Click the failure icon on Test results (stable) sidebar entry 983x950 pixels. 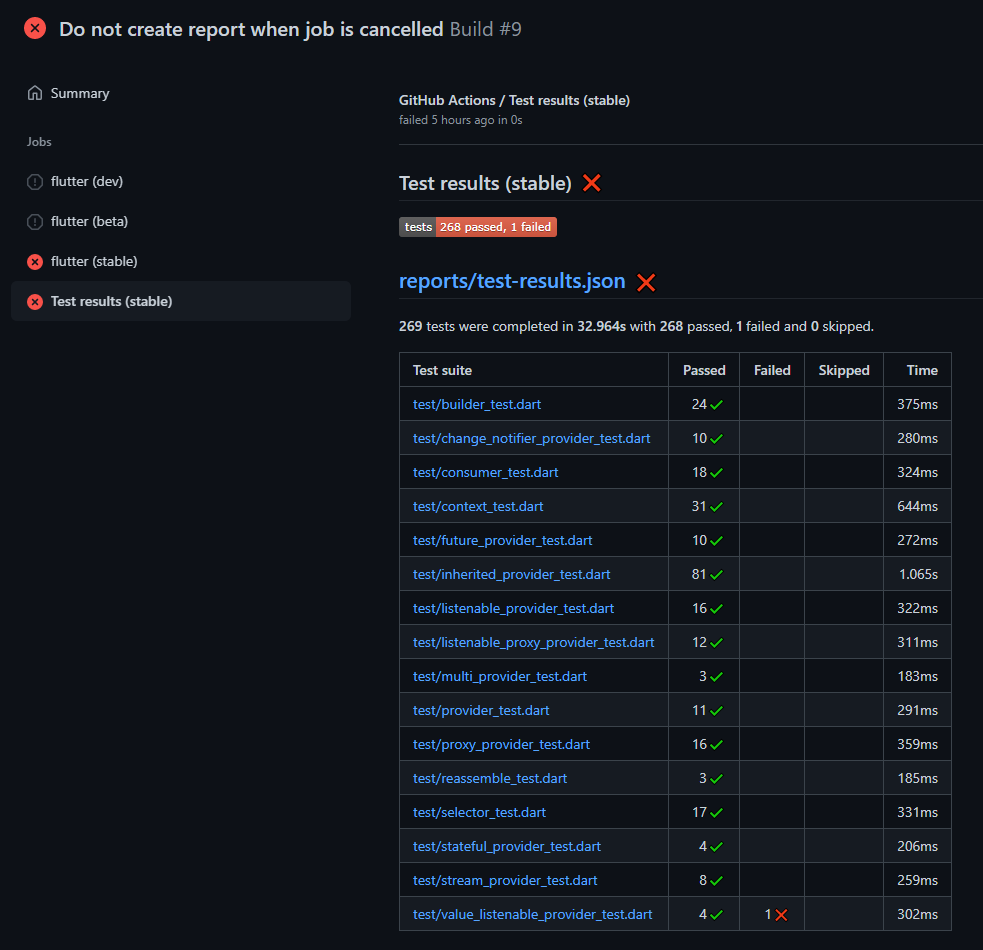[x=35, y=301]
